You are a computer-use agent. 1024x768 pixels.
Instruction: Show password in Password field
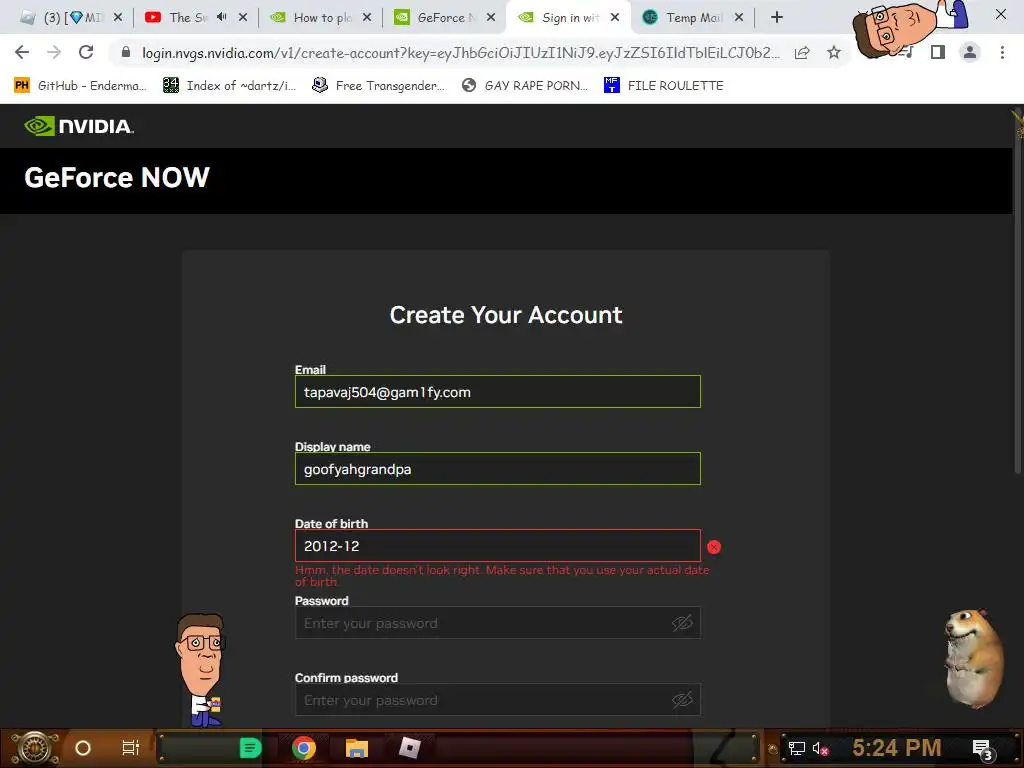pos(682,623)
